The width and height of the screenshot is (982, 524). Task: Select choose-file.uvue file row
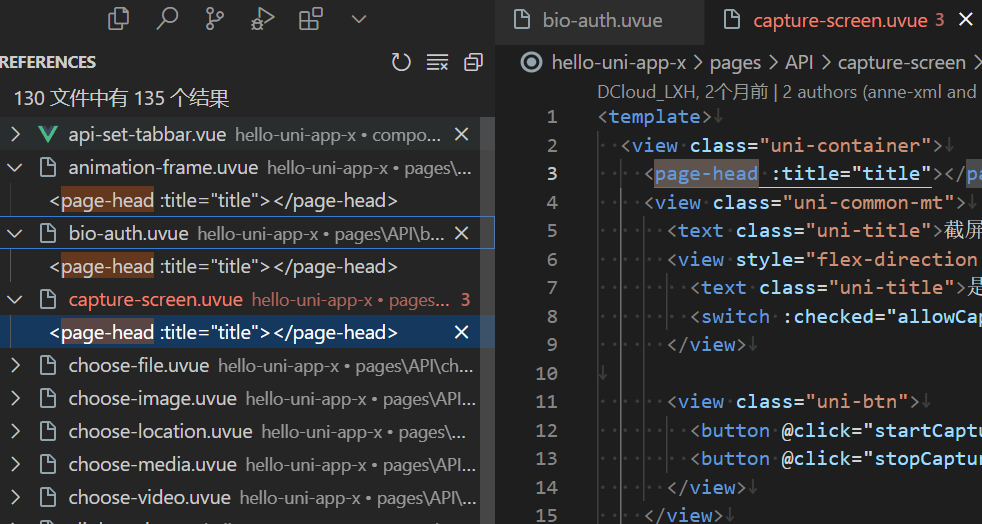click(240, 366)
